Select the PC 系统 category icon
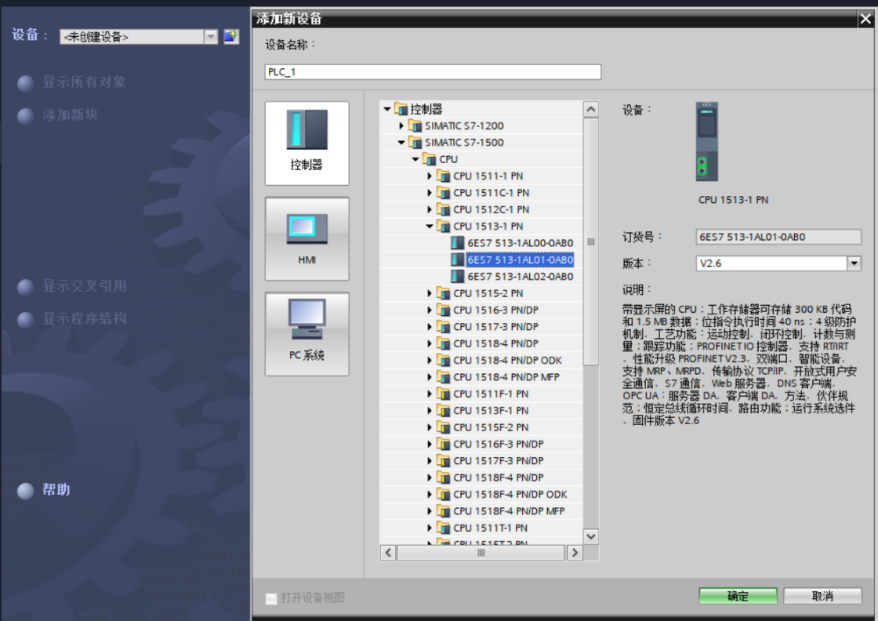This screenshot has width=878, height=621. [307, 334]
